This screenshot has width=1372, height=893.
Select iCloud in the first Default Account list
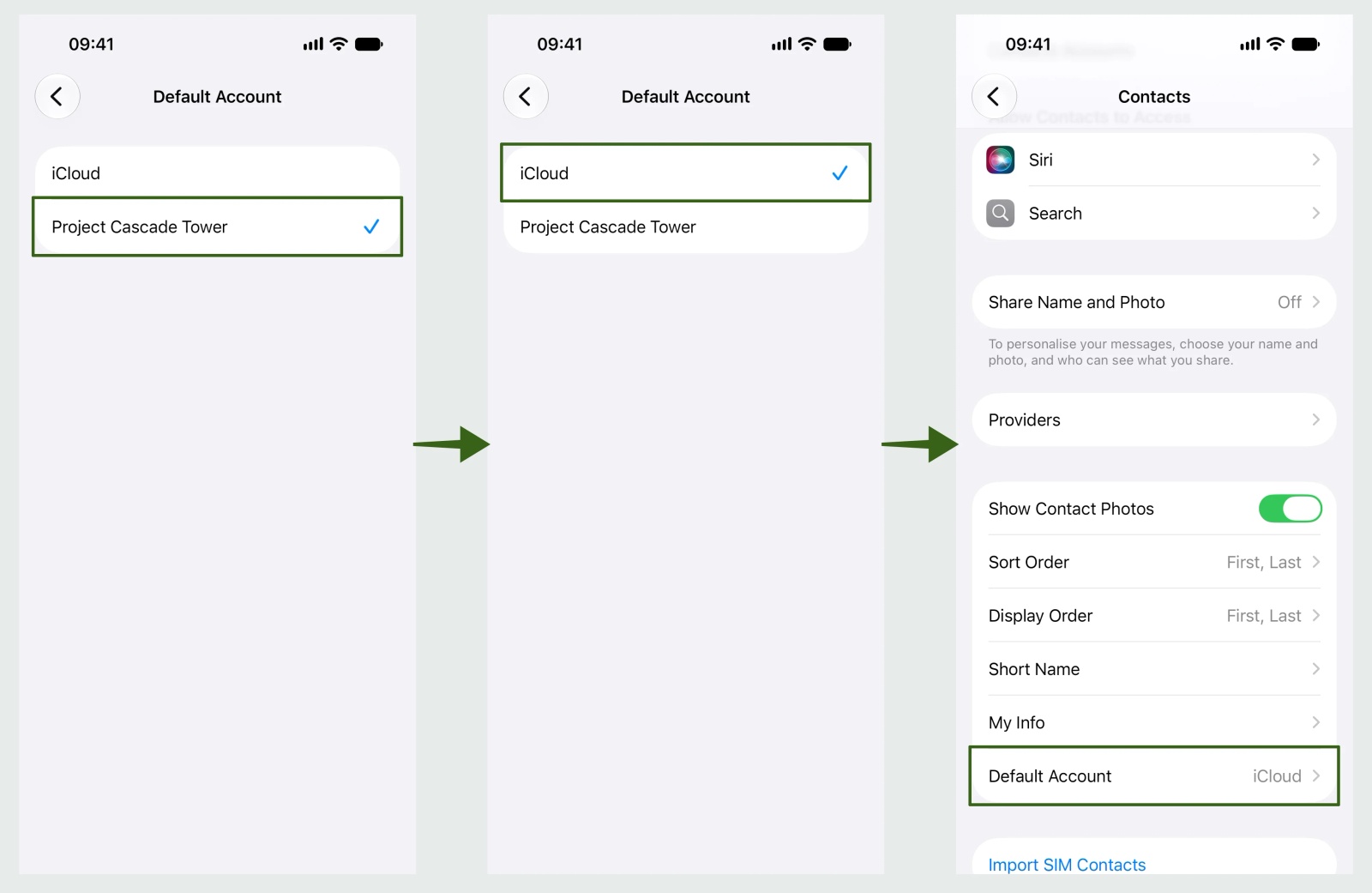(x=217, y=173)
